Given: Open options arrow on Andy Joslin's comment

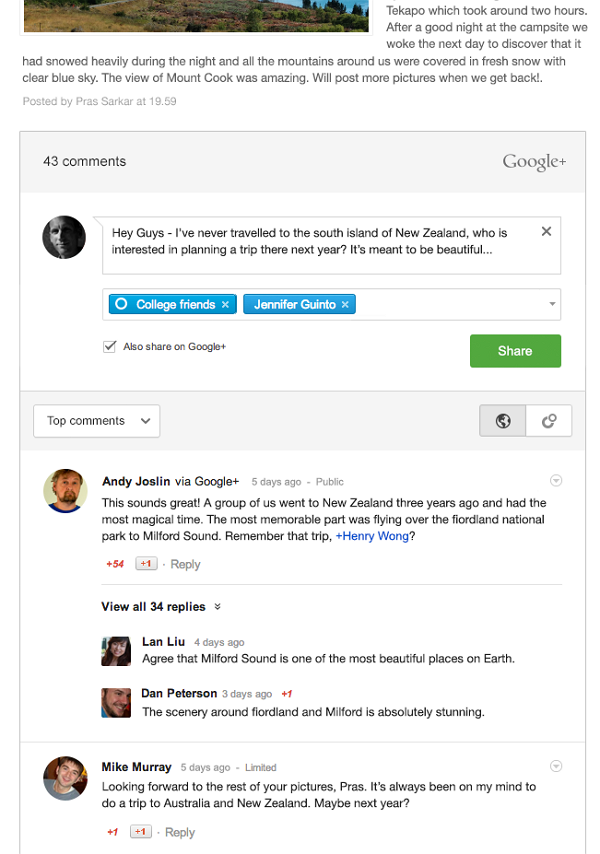Looking at the screenshot, I should pos(556,480).
